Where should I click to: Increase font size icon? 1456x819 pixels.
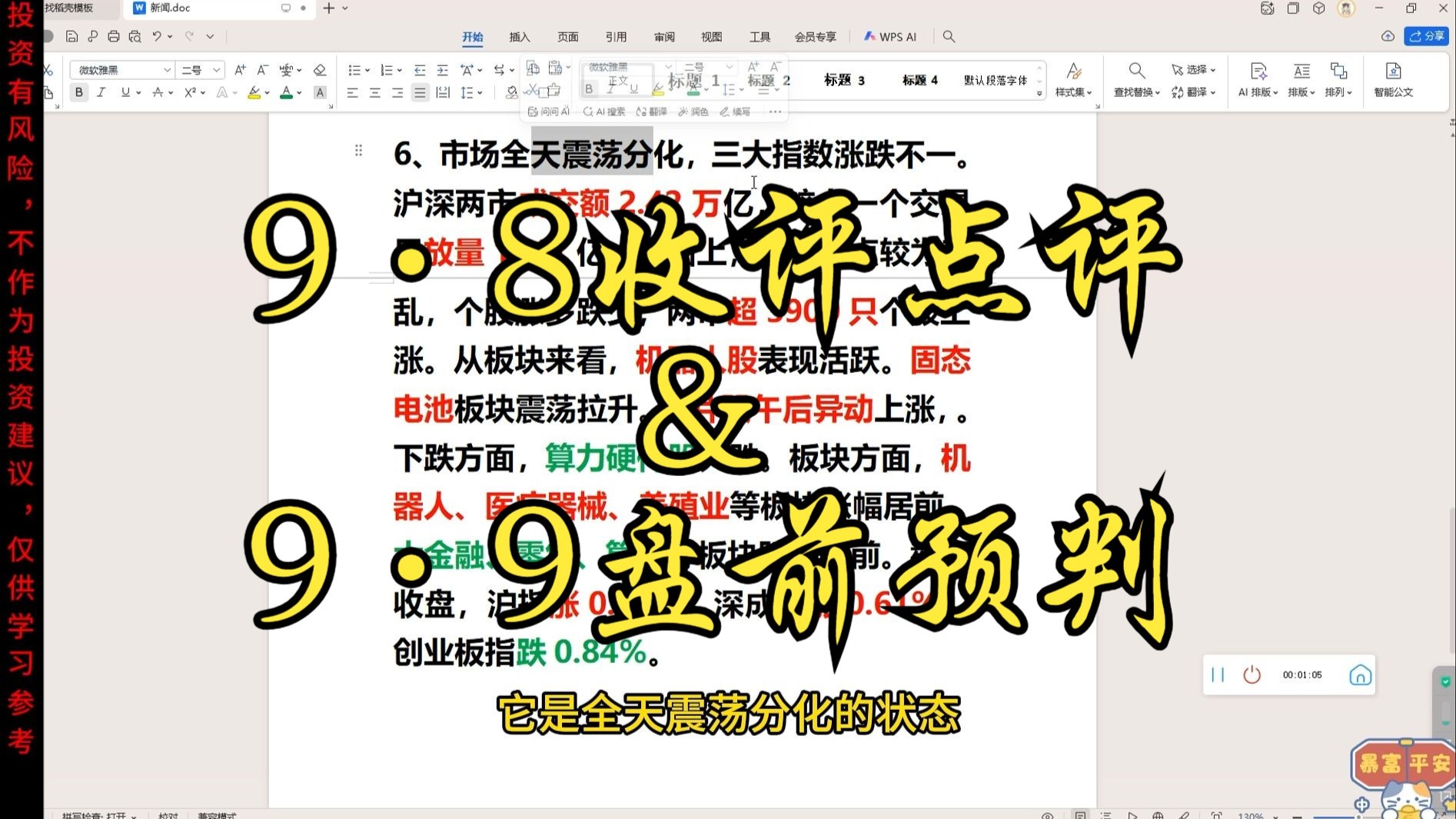point(240,70)
